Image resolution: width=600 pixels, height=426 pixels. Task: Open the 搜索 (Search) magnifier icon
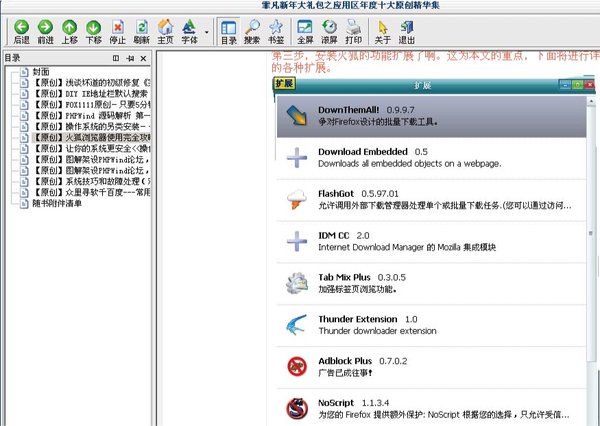252,30
